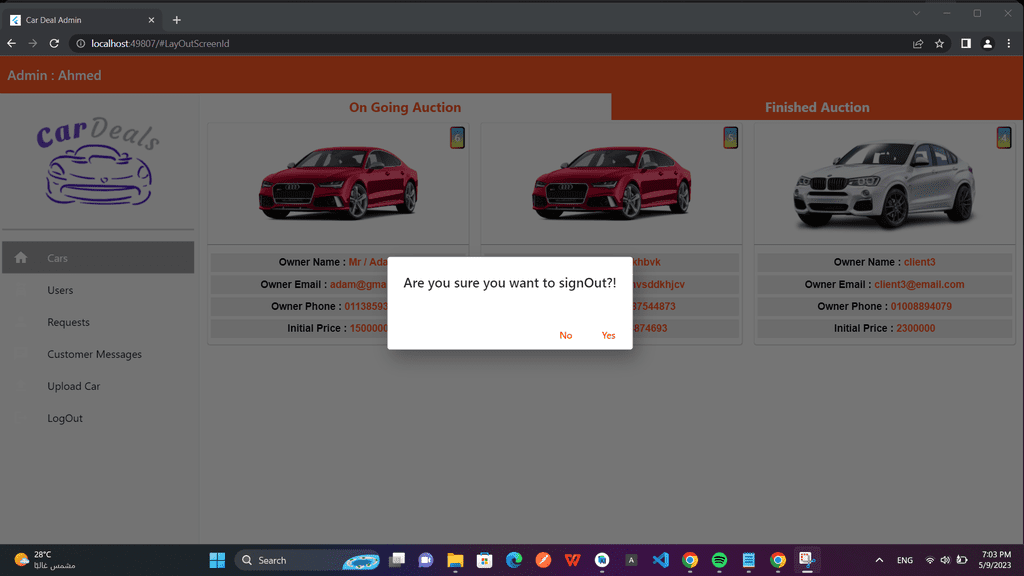Show hidden system tray icons
Screen dimensions: 1024x576
[879, 560]
